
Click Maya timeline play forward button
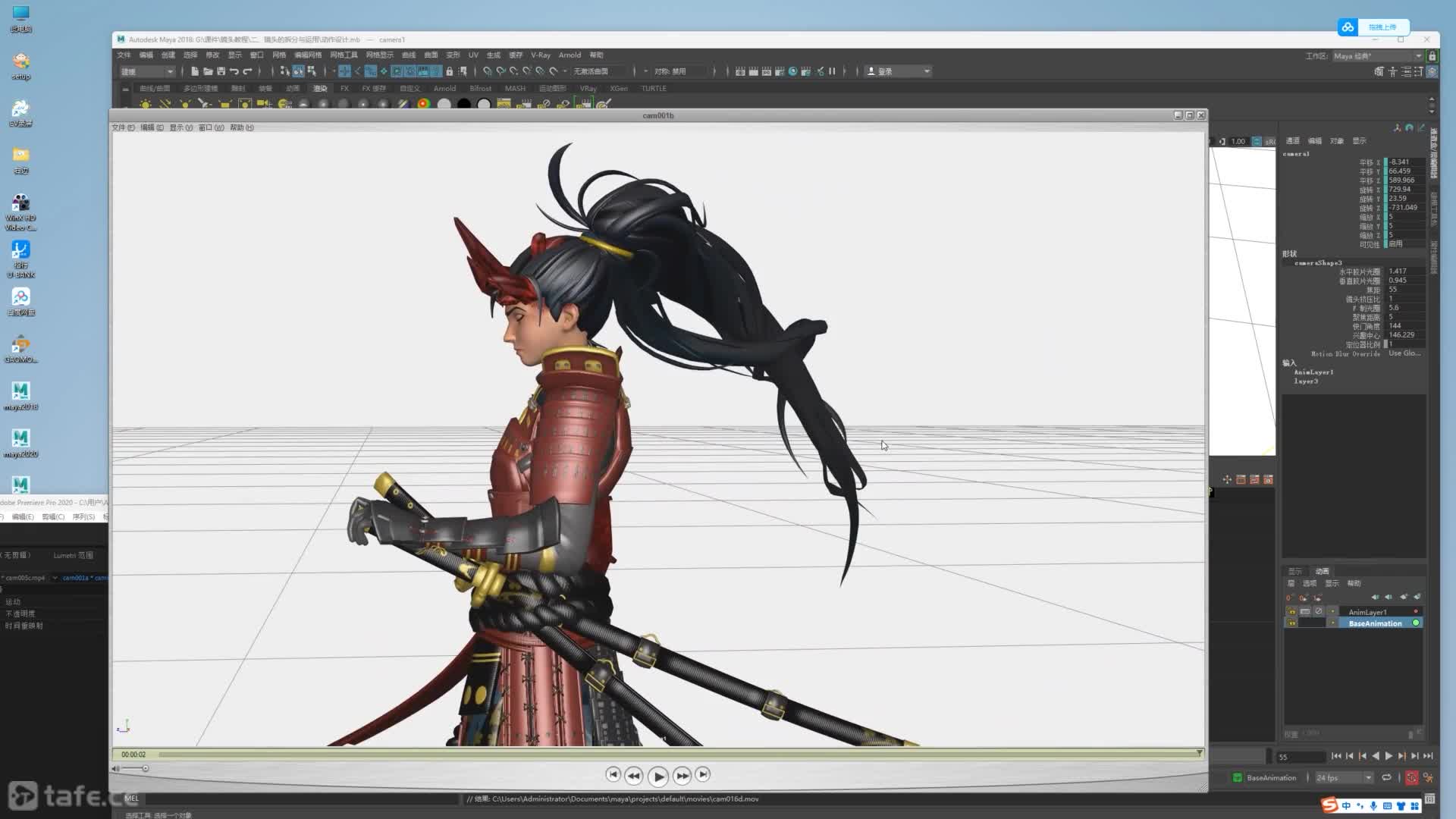pyautogui.click(x=1389, y=756)
